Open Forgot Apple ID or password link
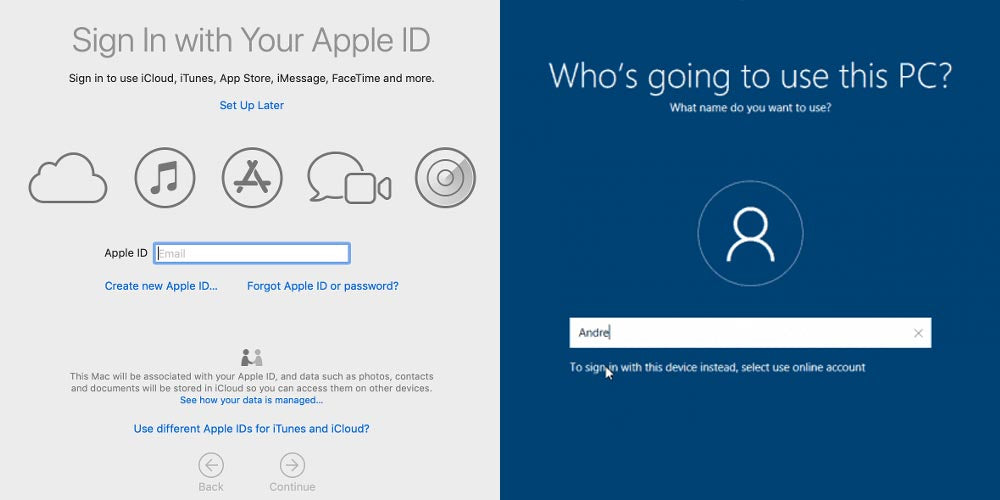Image resolution: width=1000 pixels, height=500 pixels. coord(323,286)
